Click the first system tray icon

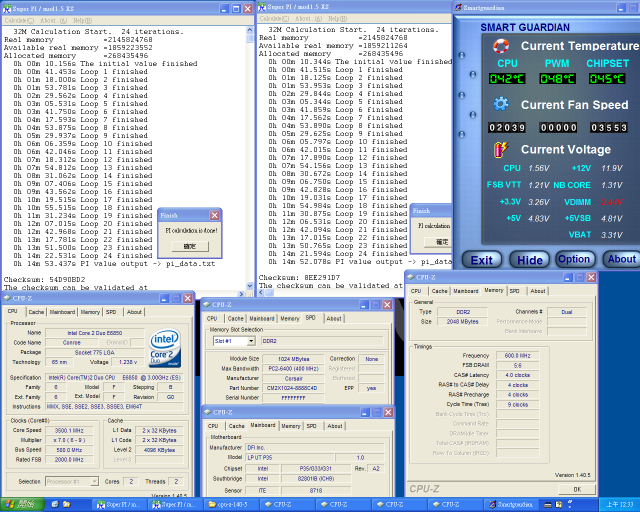coord(548,505)
